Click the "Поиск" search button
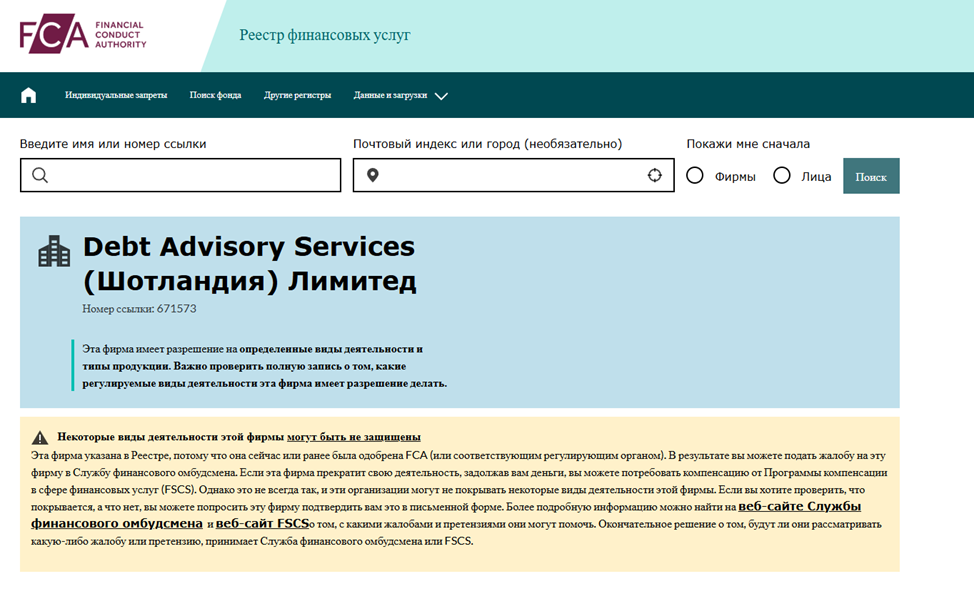The width and height of the screenshot is (974, 594). click(x=871, y=176)
